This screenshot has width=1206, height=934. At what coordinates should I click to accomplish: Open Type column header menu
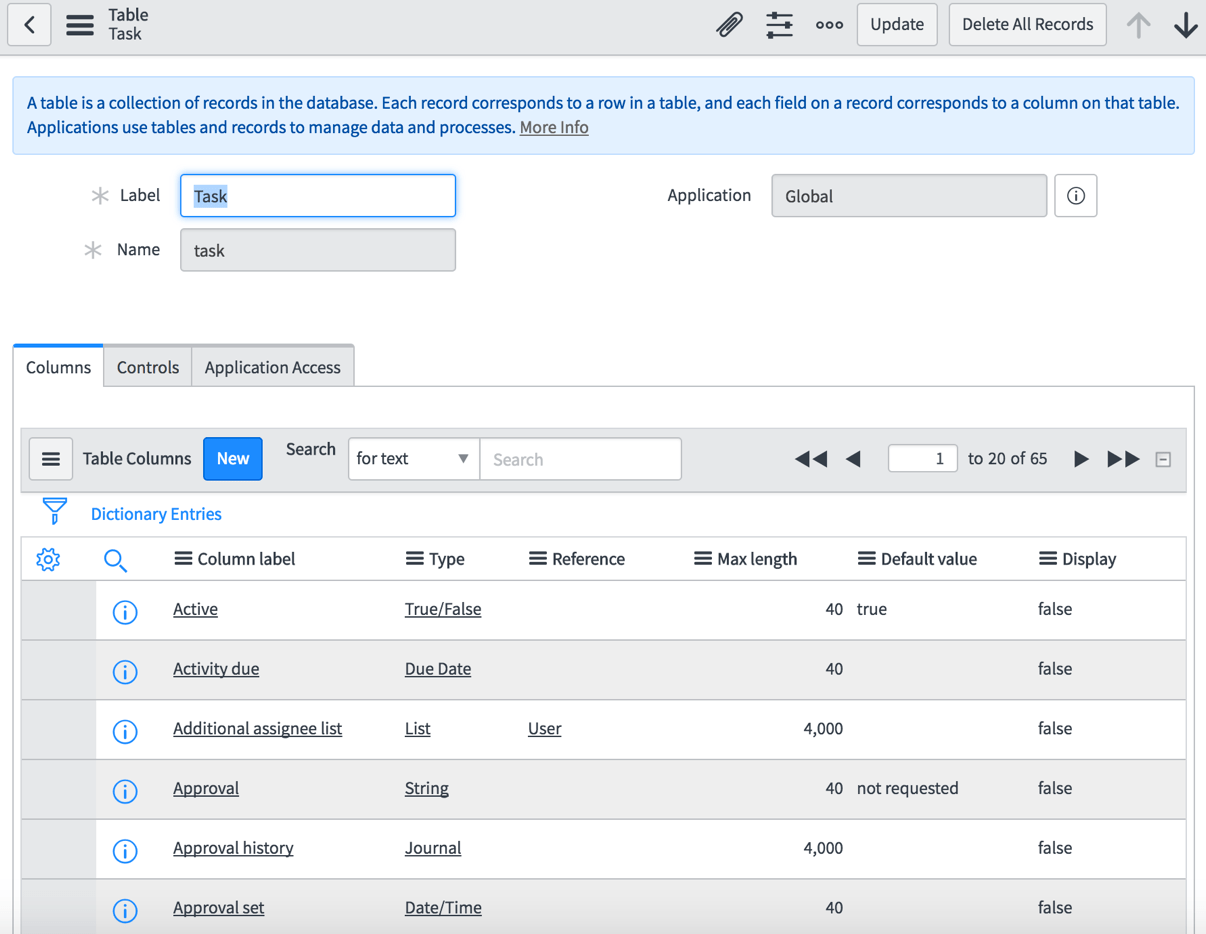(x=414, y=559)
